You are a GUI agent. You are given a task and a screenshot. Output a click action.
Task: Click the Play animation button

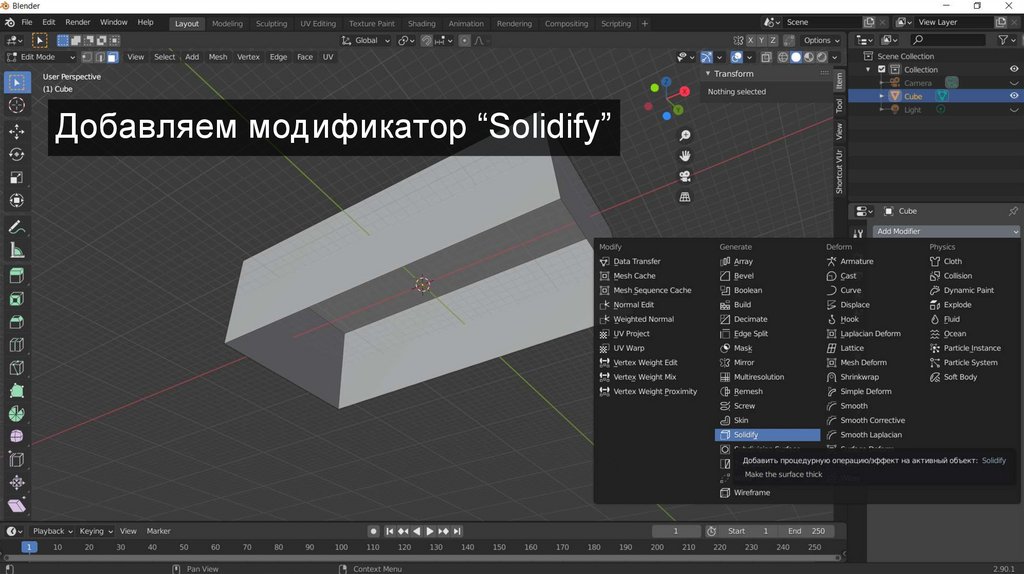pos(430,532)
